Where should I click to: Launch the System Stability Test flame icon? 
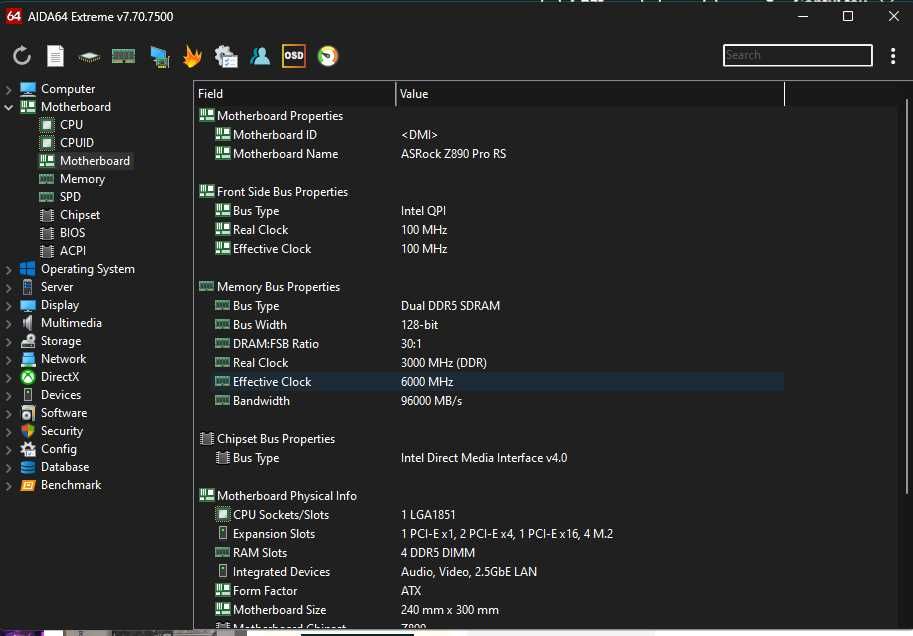point(192,56)
